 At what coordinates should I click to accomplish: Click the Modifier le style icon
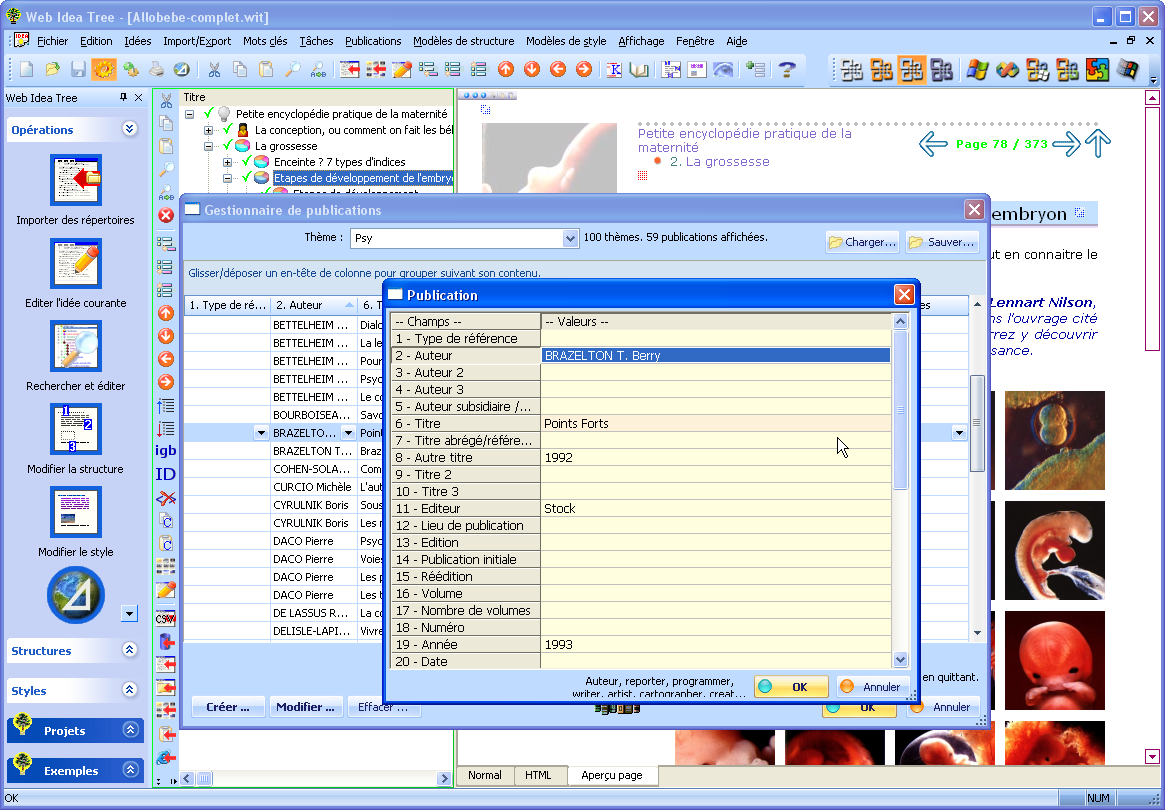pyautogui.click(x=76, y=512)
